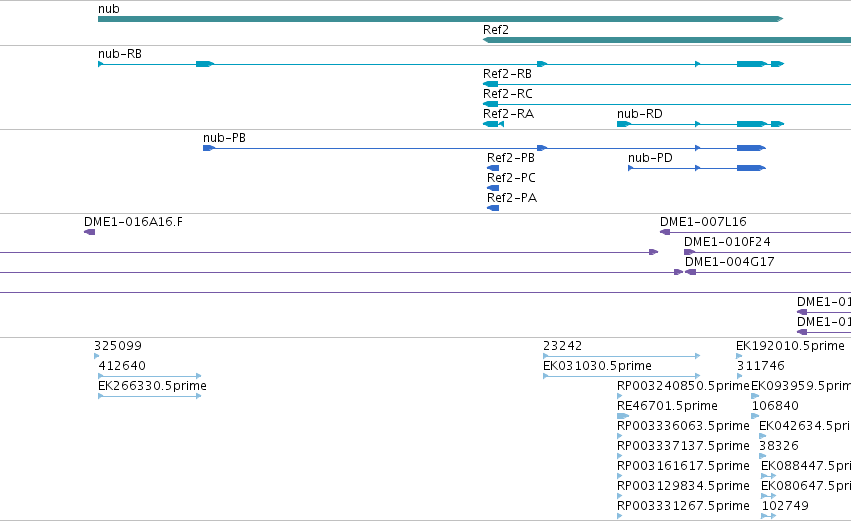Click the Ref2-PA protein glyph
The image size is (851, 521).
coord(493,208)
